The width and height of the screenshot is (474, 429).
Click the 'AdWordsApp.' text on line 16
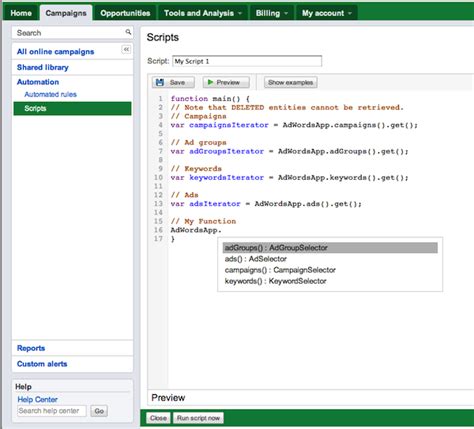point(196,230)
